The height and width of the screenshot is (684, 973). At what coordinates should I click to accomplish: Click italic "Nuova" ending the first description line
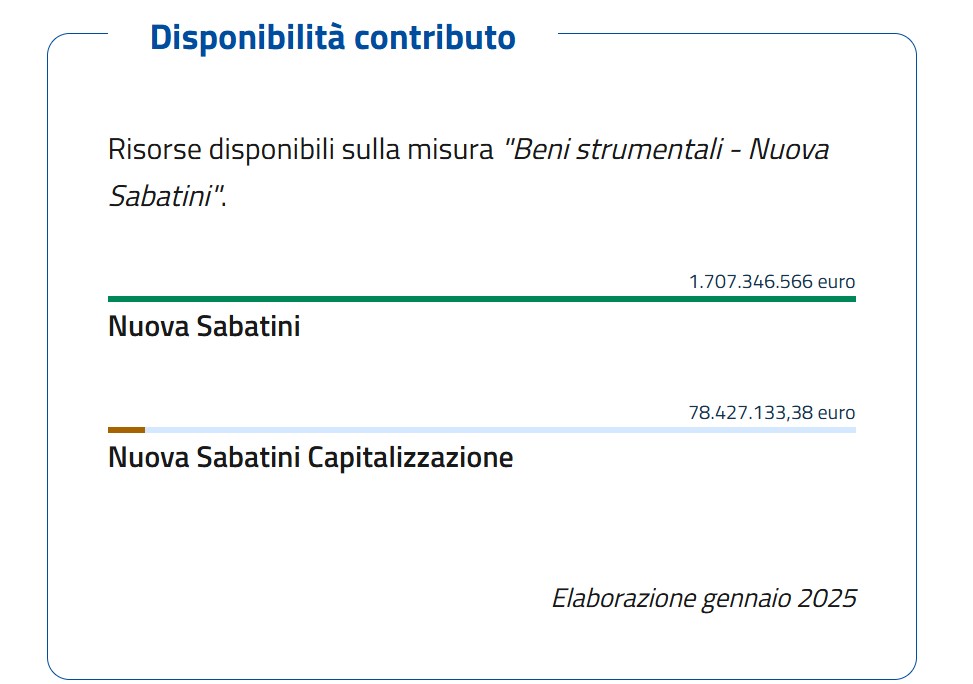point(789,150)
